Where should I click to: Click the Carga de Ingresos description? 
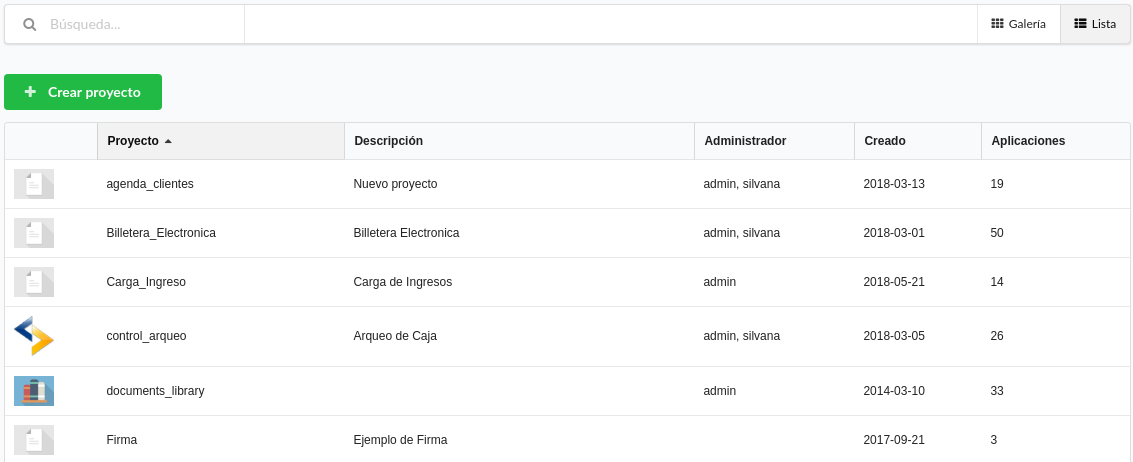402,282
